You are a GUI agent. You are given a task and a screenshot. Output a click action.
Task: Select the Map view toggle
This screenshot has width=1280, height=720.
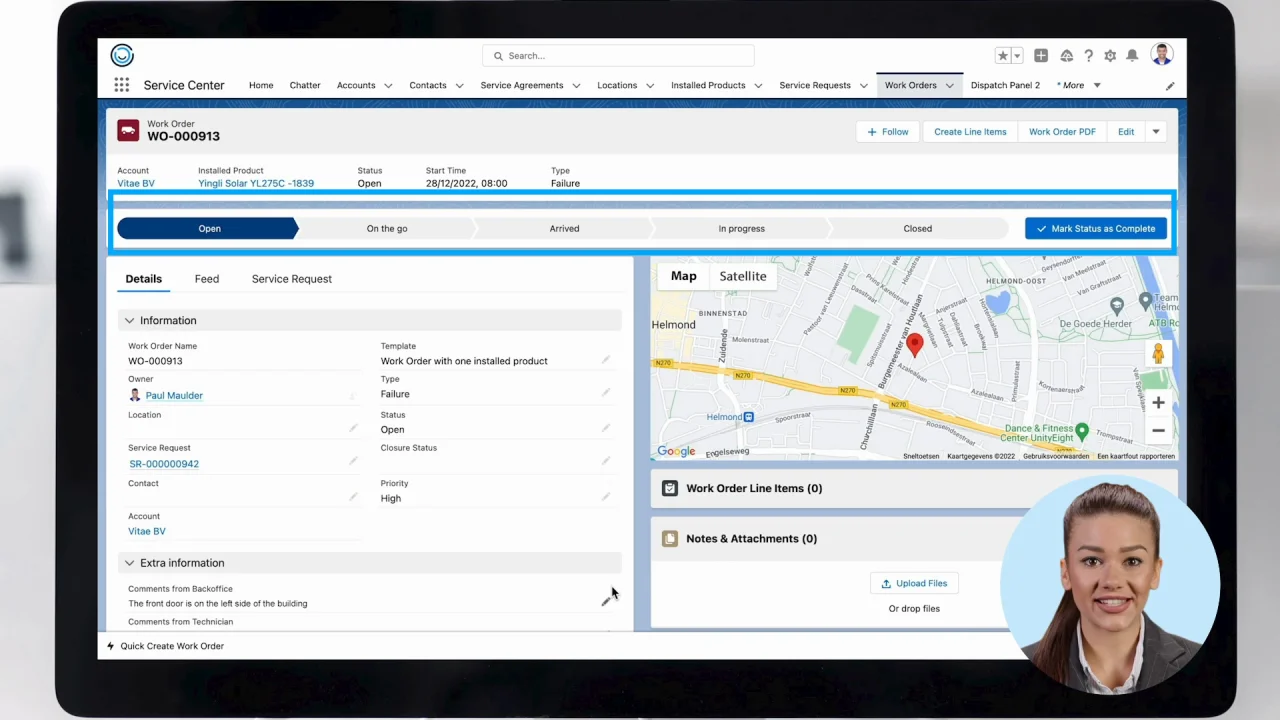point(683,276)
